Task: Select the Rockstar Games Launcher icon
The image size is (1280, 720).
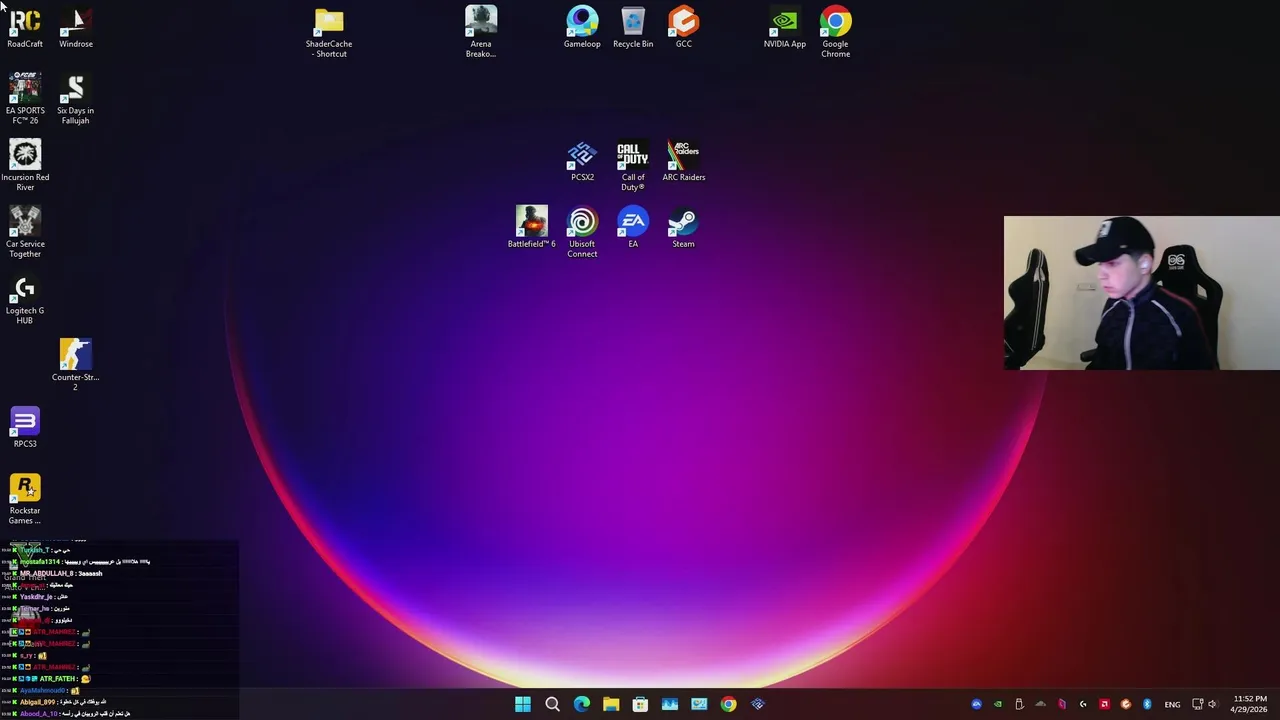Action: point(25,499)
